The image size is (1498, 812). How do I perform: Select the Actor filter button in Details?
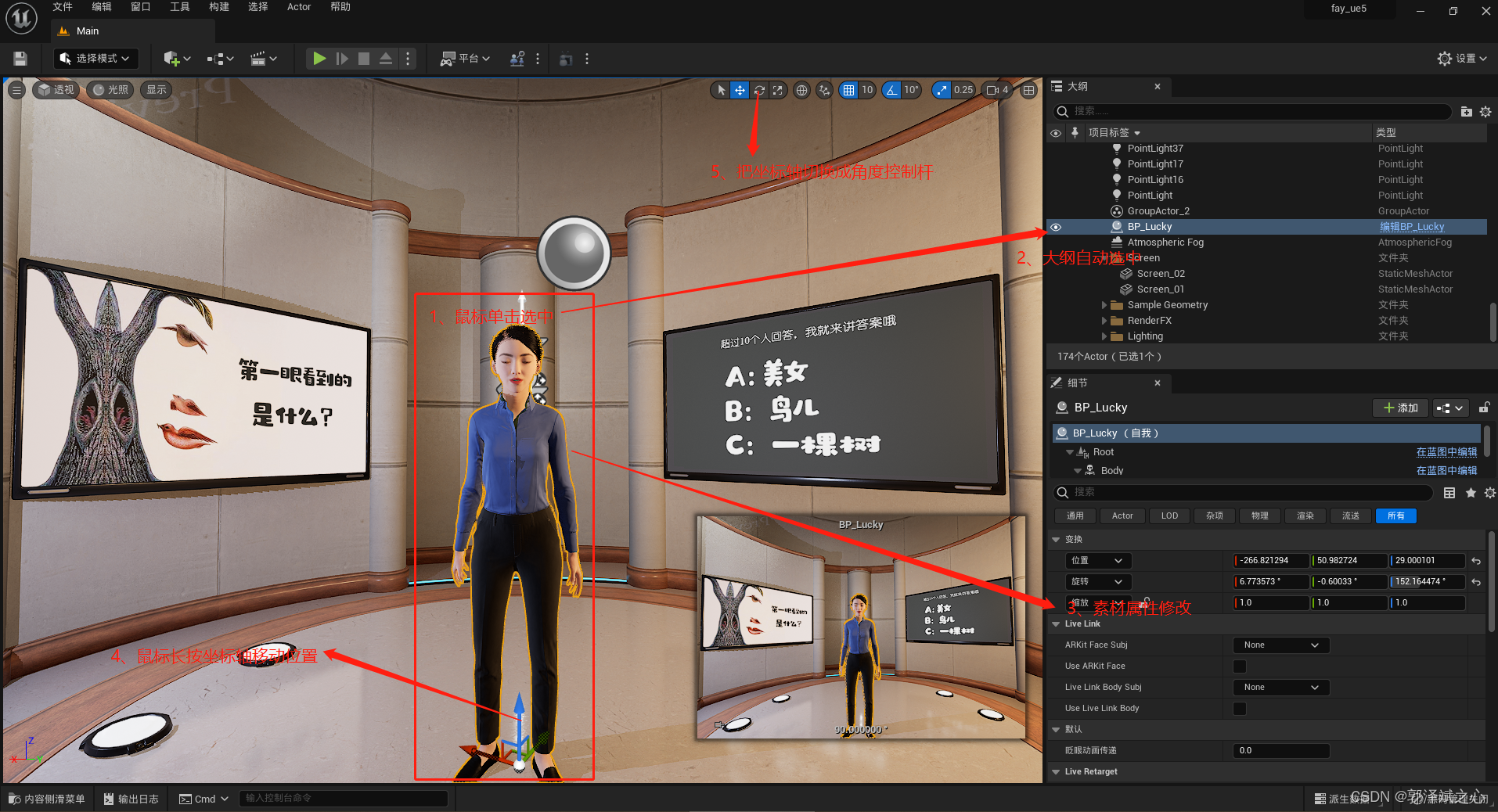click(x=1122, y=516)
